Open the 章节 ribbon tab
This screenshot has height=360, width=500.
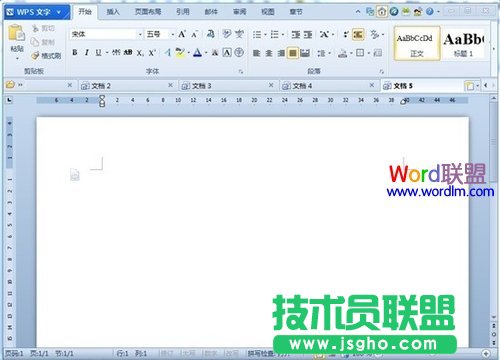[296, 12]
